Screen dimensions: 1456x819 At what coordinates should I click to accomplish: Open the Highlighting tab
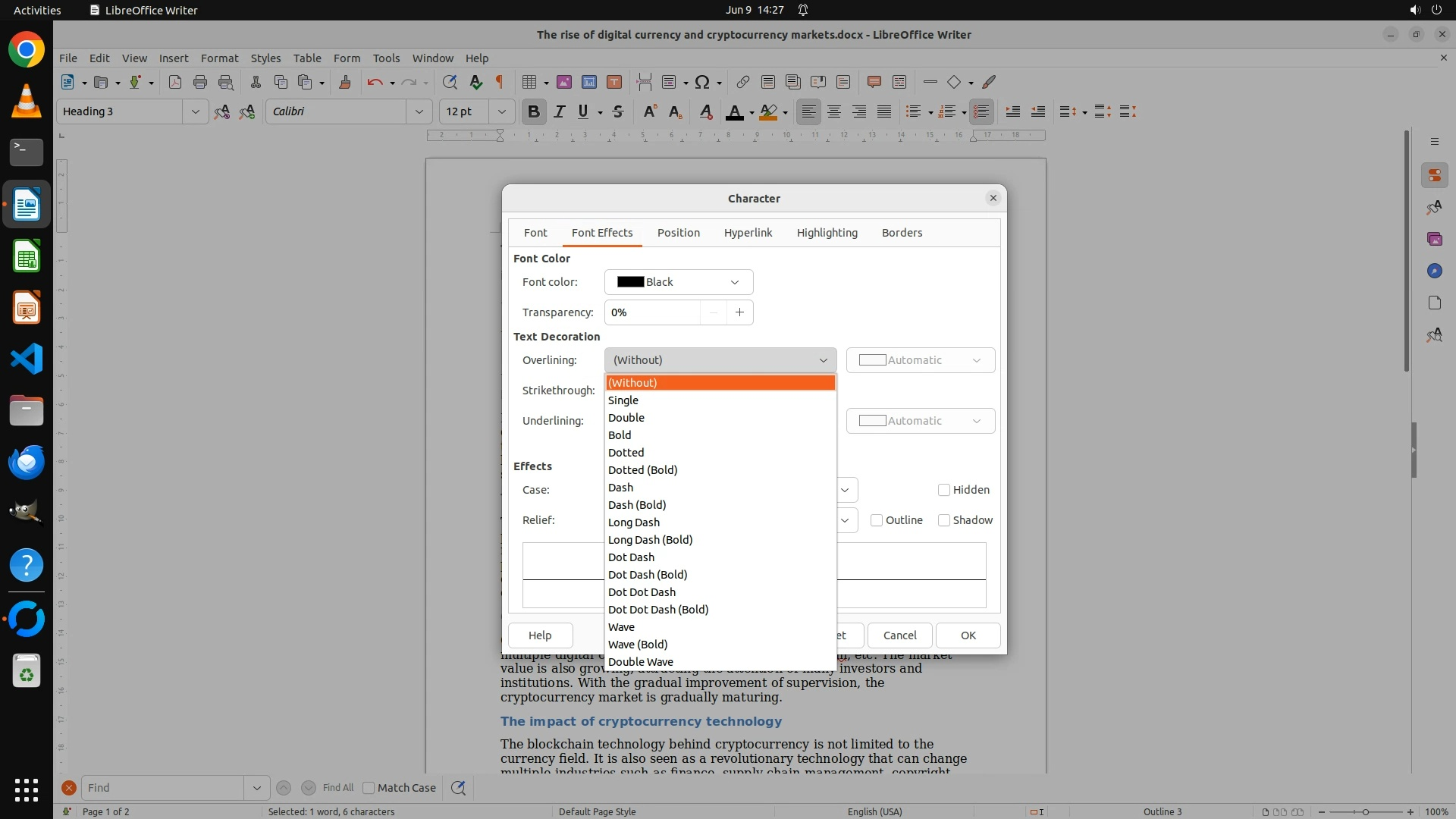827,233
